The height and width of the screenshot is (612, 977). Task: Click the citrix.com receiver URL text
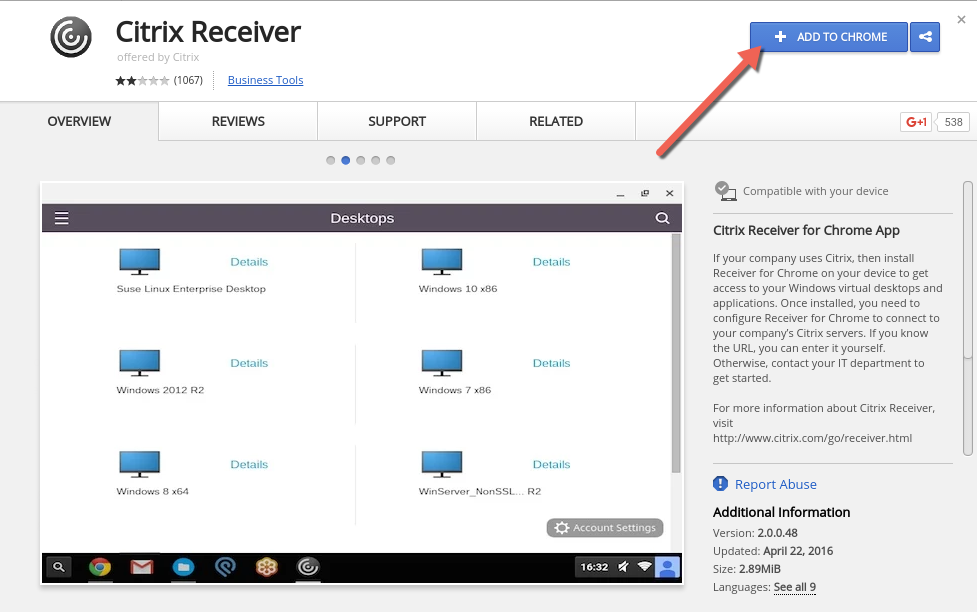tap(813, 438)
